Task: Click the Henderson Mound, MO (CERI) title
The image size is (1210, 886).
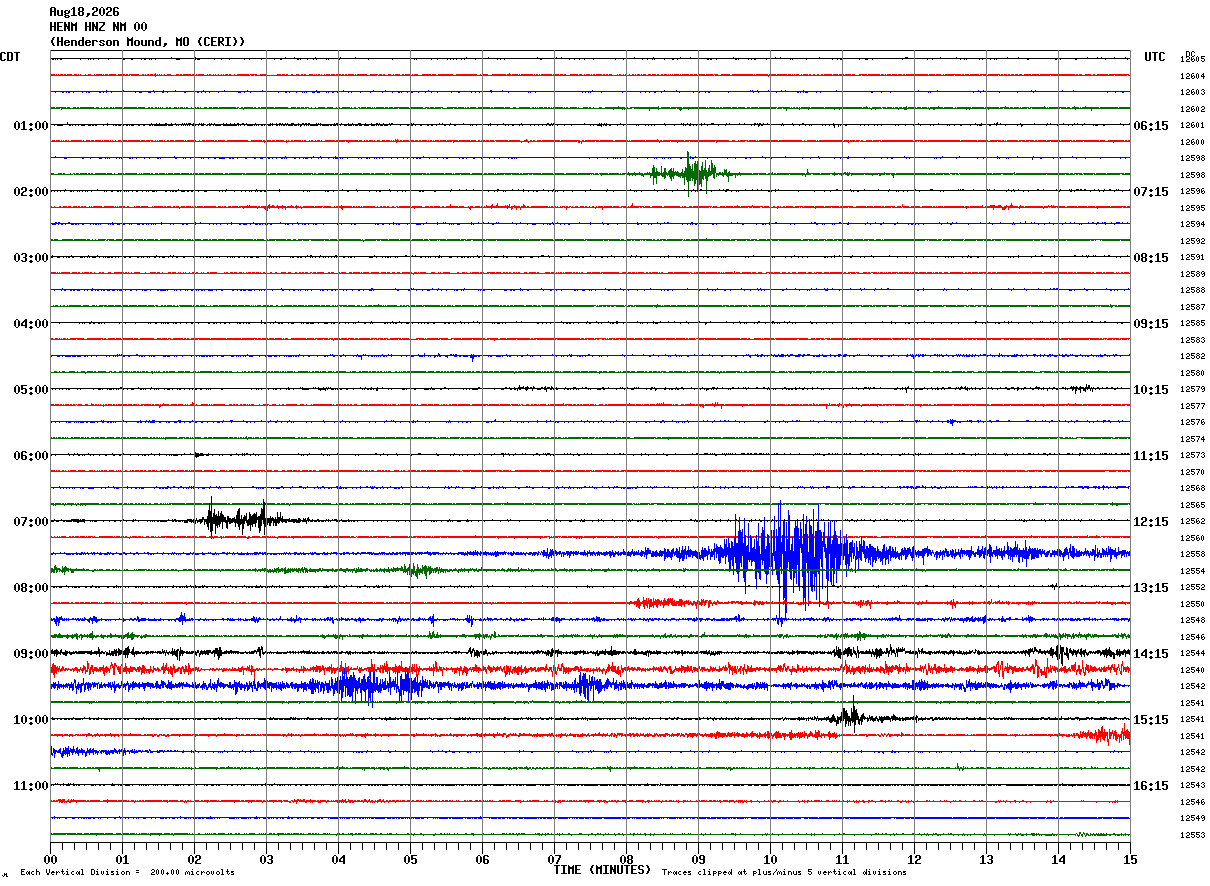Action: tap(147, 42)
